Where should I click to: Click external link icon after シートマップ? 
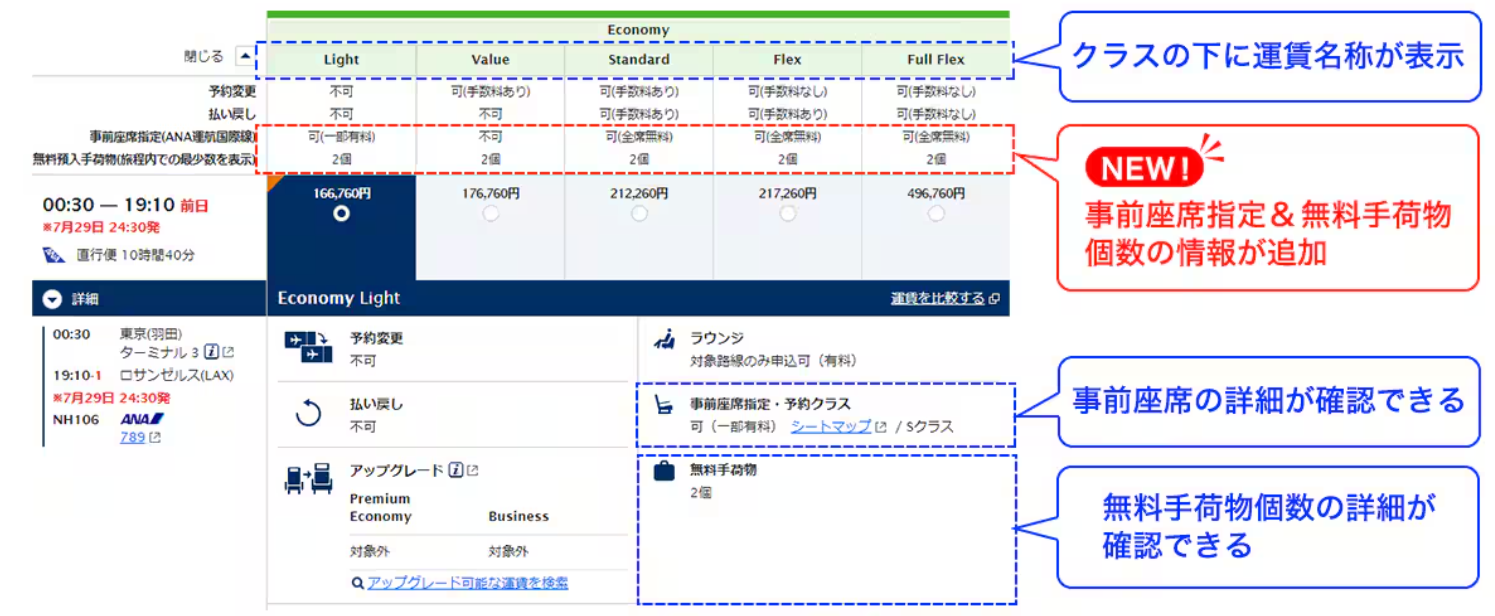881,427
